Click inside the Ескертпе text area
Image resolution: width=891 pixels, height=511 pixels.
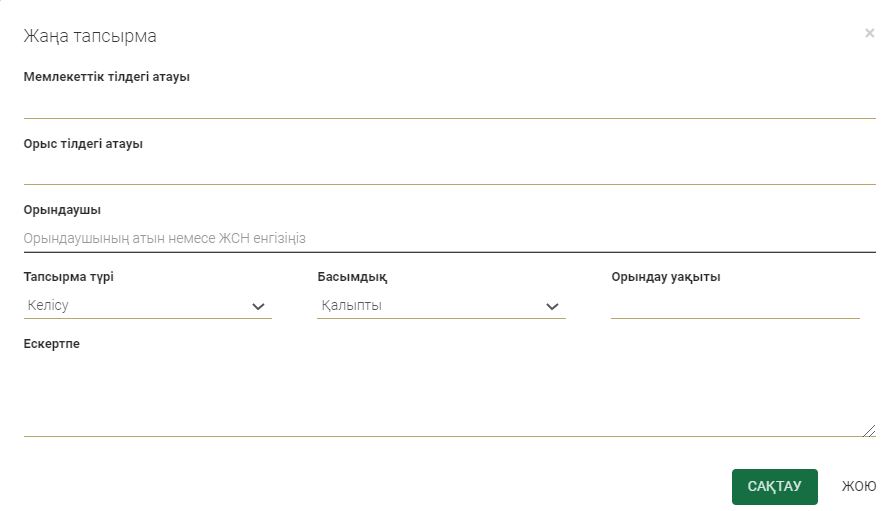click(x=449, y=396)
